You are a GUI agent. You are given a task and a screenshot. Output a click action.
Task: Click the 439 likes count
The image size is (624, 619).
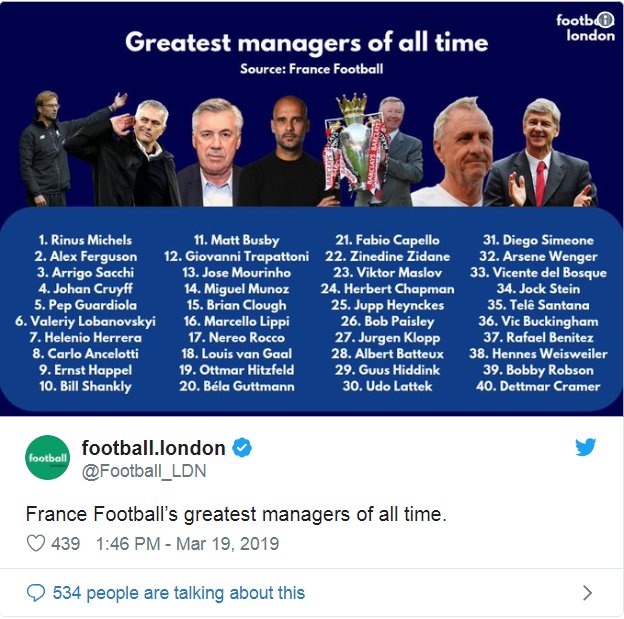(66, 544)
